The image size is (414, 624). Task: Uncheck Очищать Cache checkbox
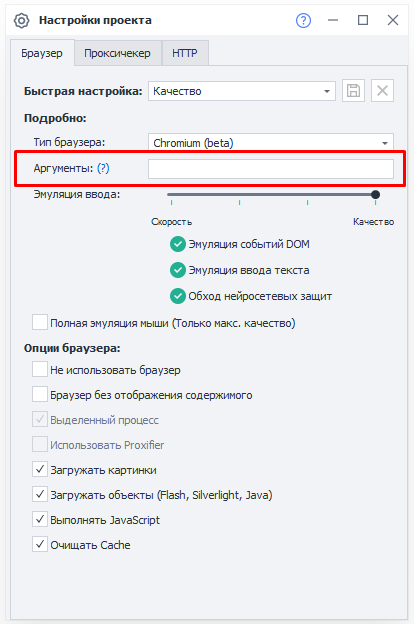point(40,544)
